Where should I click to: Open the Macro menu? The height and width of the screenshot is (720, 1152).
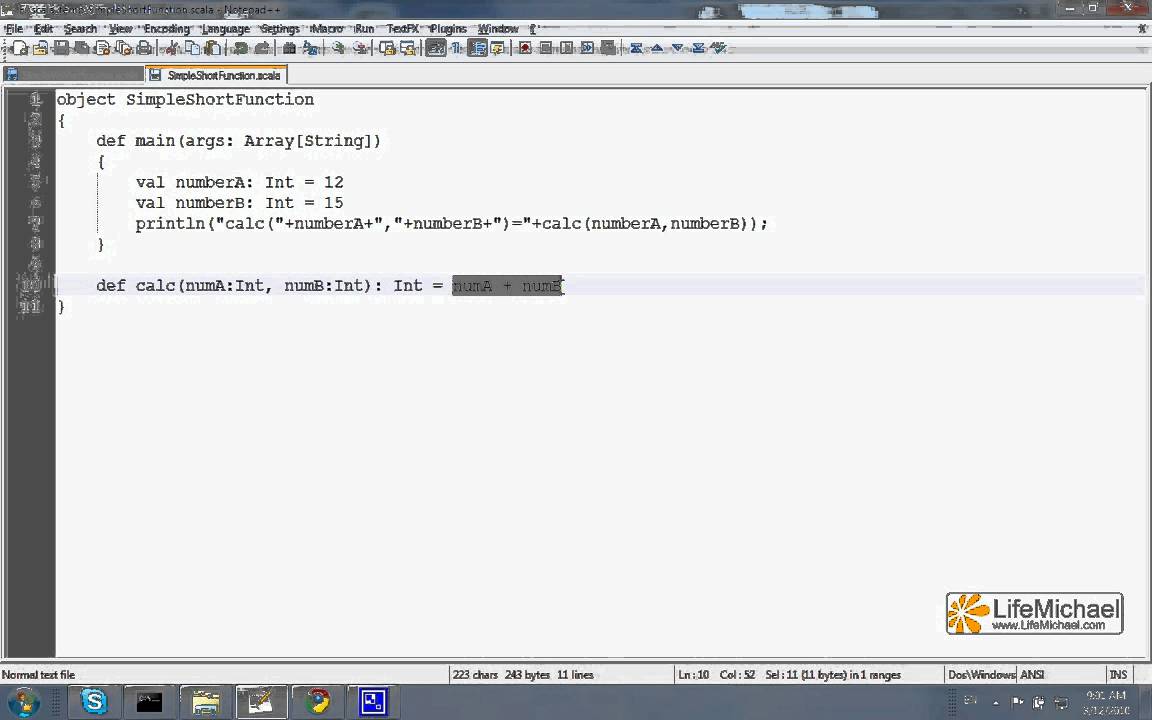pyautogui.click(x=327, y=29)
